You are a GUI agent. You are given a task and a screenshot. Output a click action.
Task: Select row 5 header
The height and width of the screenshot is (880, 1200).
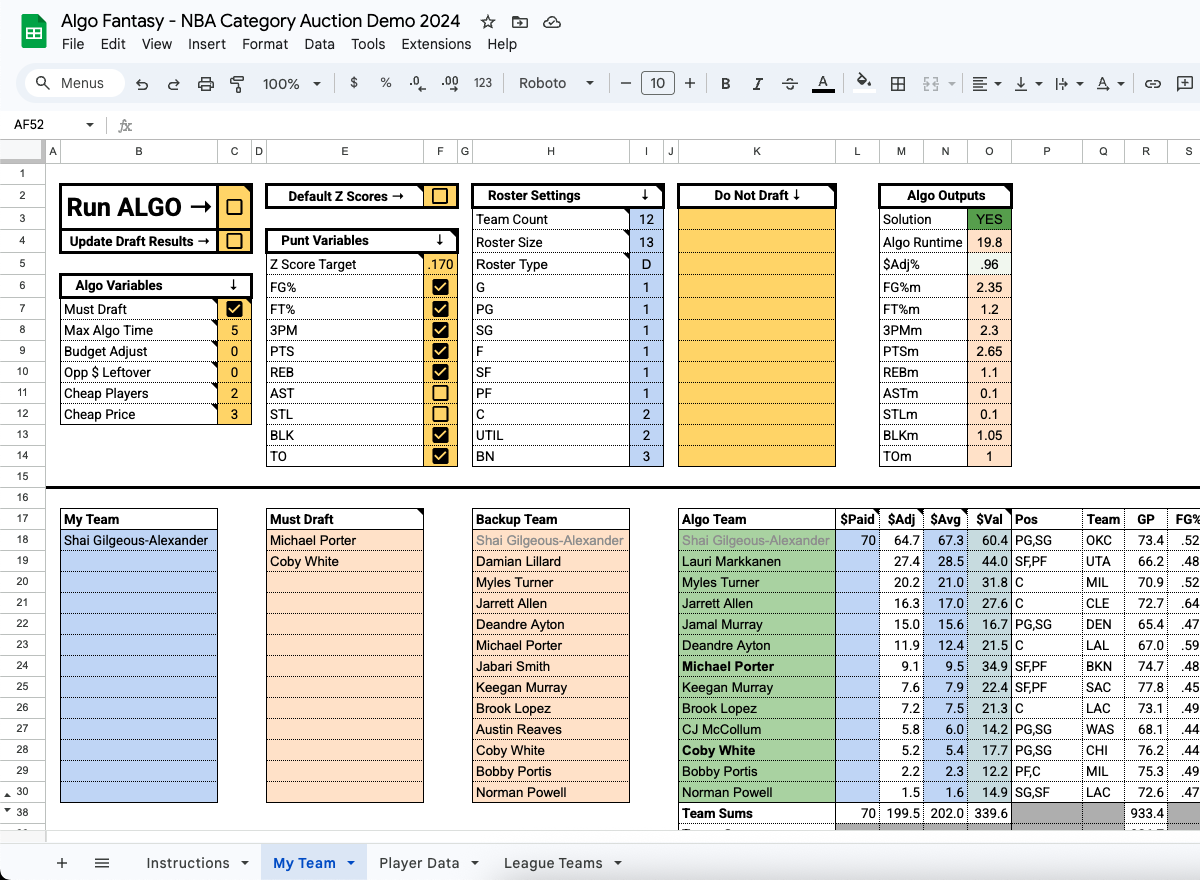[x=23, y=264]
